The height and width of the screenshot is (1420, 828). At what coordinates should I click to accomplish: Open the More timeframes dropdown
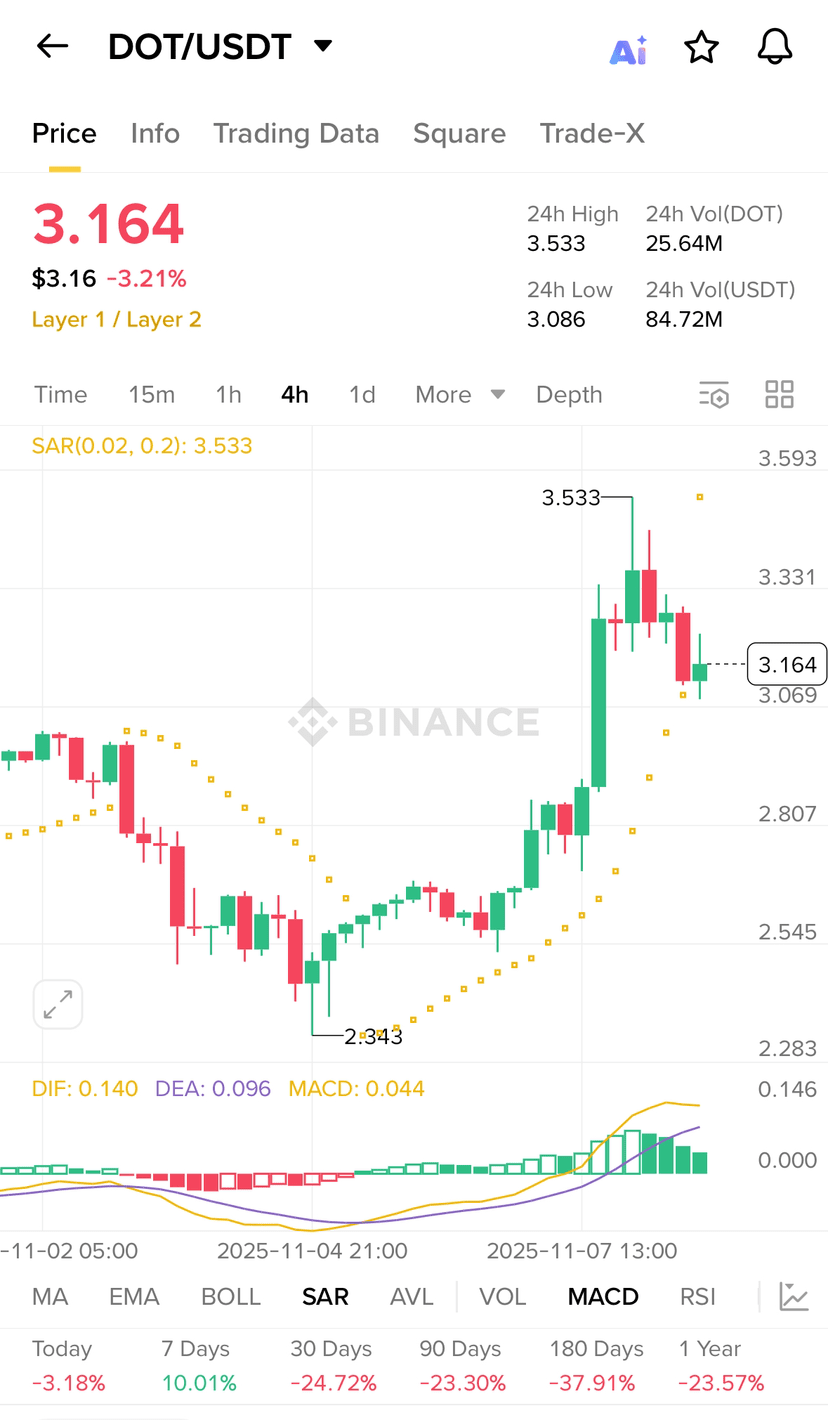tap(460, 395)
